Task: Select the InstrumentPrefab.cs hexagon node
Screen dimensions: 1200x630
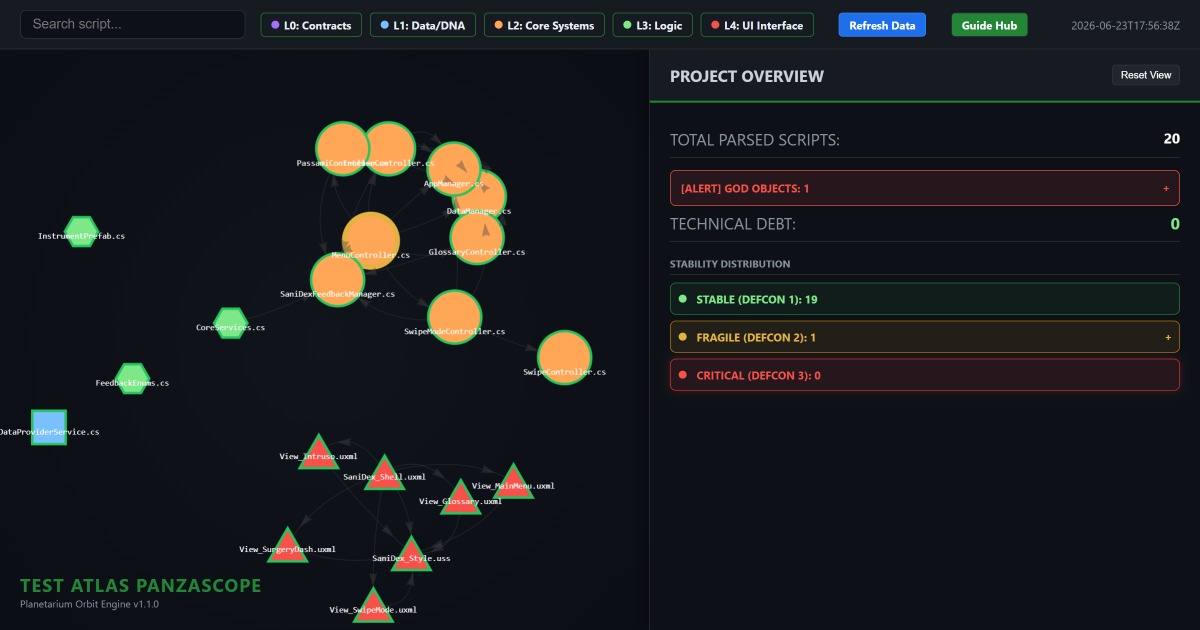Action: [x=81, y=230]
